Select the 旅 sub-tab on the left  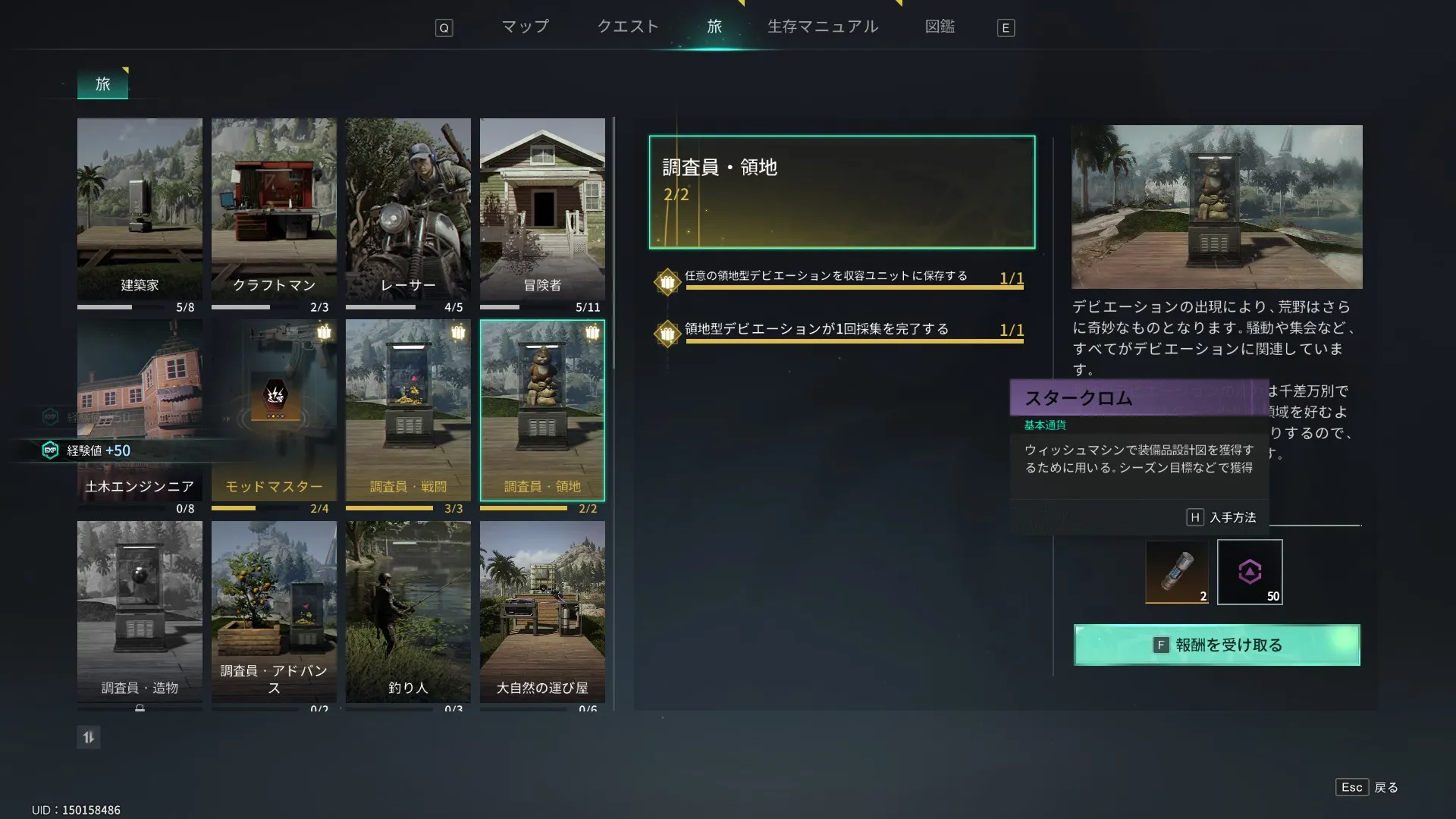coord(102,84)
